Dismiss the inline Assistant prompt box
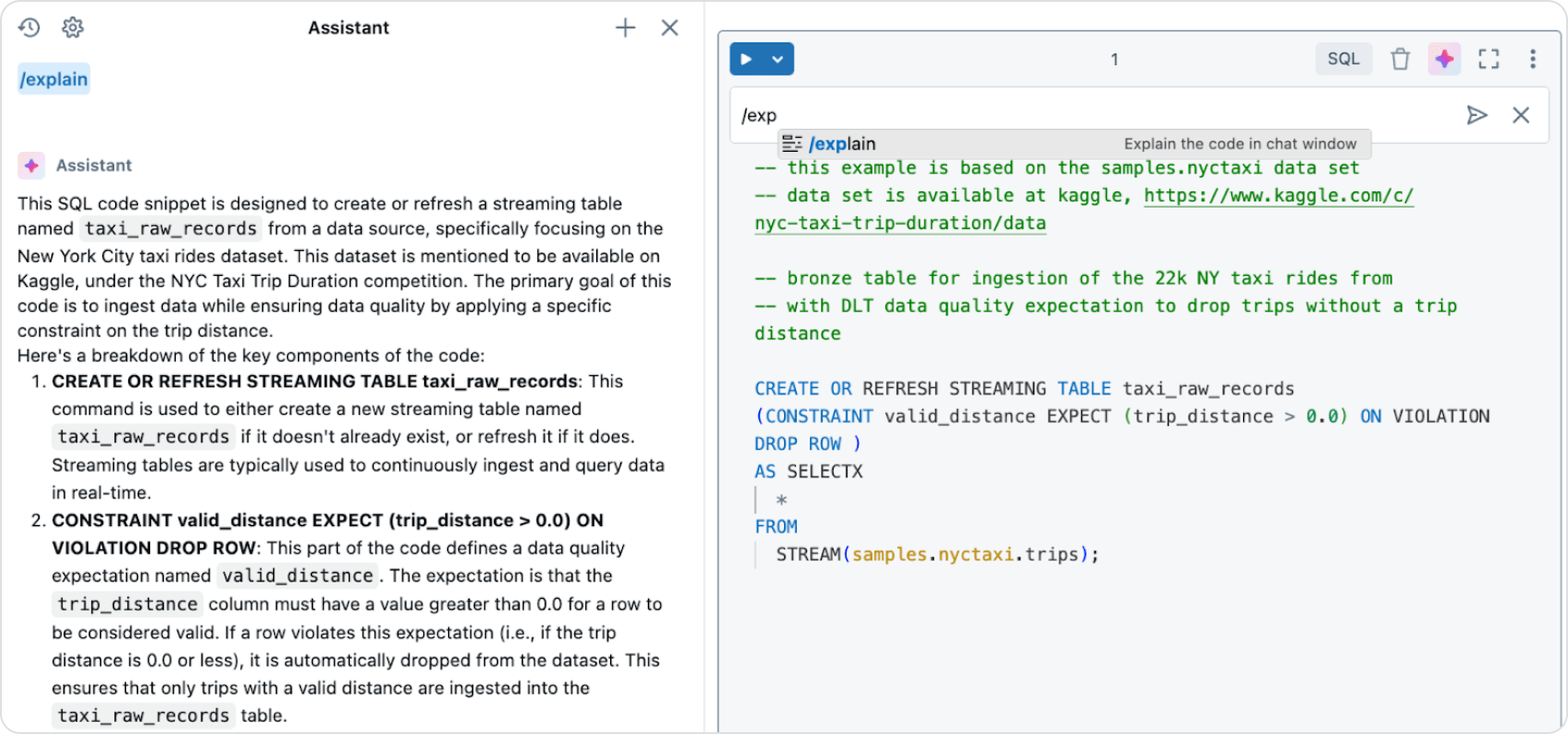Viewport: 1568px width, 734px height. pos(1520,115)
